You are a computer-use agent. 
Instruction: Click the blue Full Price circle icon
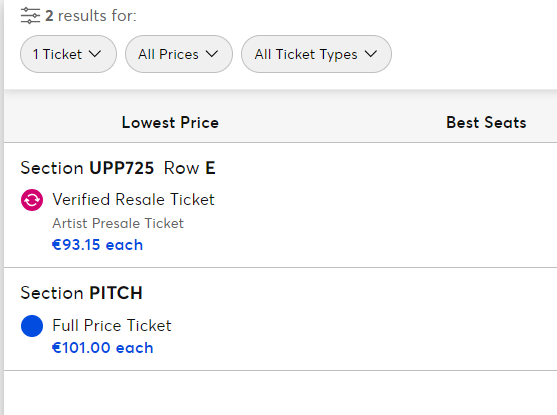pos(32,326)
